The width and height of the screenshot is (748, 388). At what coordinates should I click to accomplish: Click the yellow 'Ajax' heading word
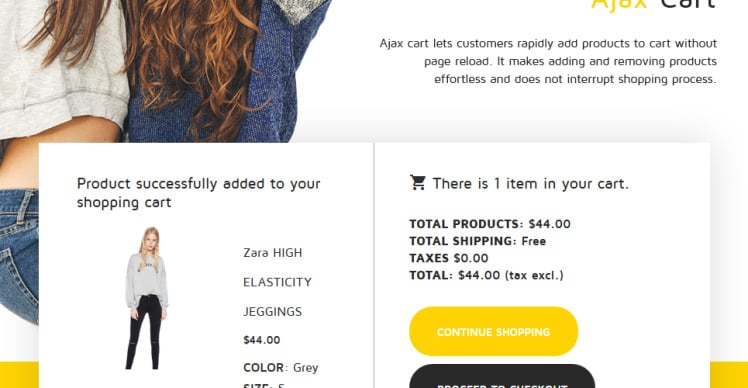click(x=619, y=4)
